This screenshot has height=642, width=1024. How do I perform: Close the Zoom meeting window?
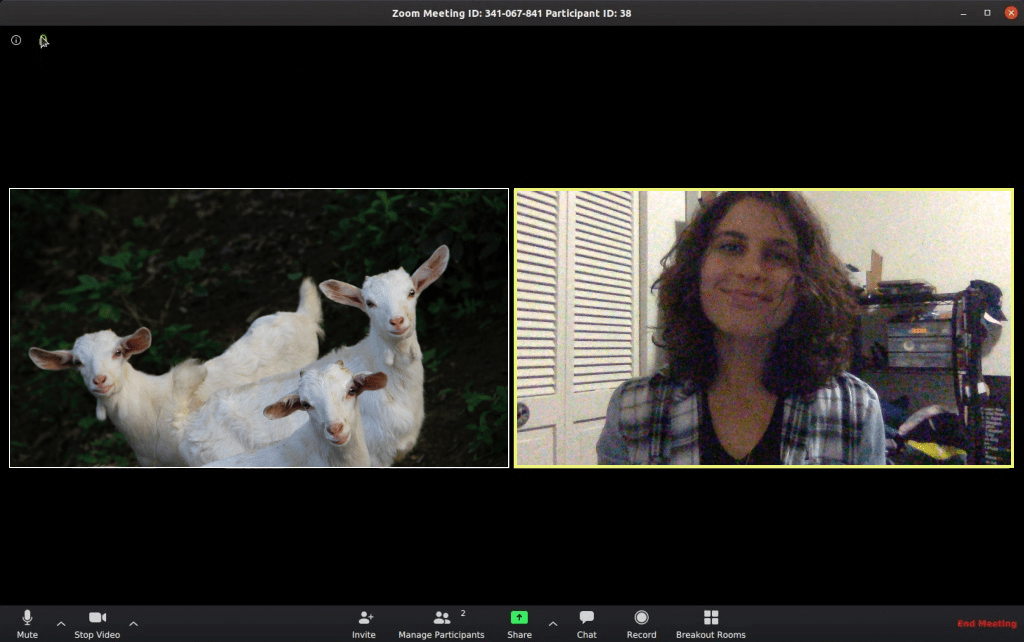click(x=1010, y=13)
